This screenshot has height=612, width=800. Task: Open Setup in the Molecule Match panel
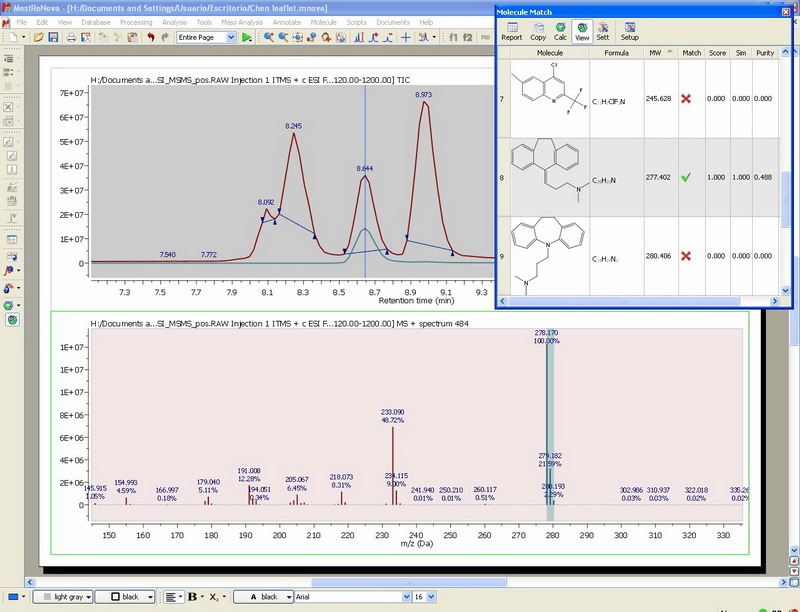point(630,31)
